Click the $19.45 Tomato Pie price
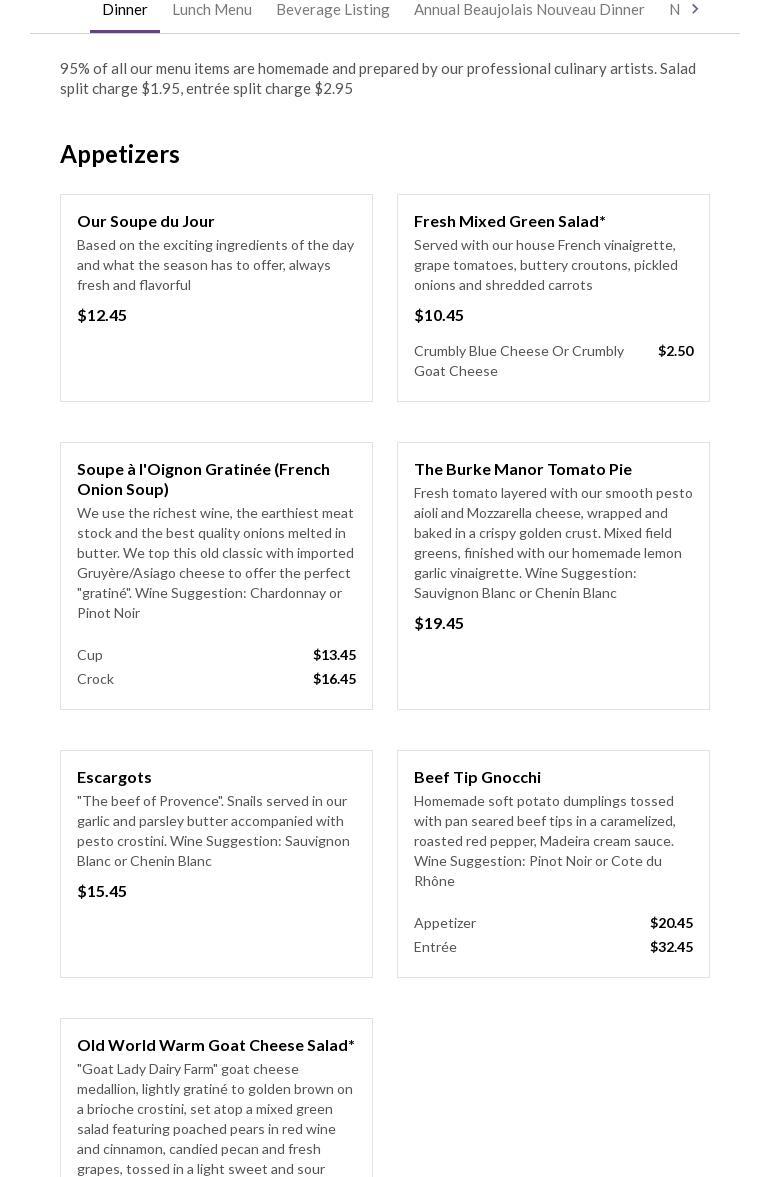Screen dimensions: 770x1177 coord(439,623)
